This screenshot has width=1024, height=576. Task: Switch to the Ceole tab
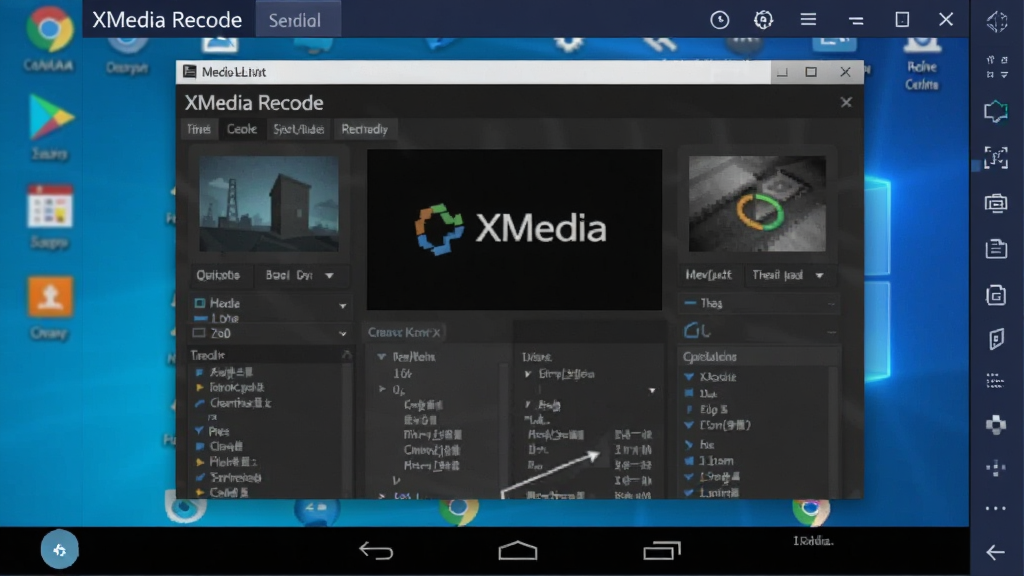[242, 129]
